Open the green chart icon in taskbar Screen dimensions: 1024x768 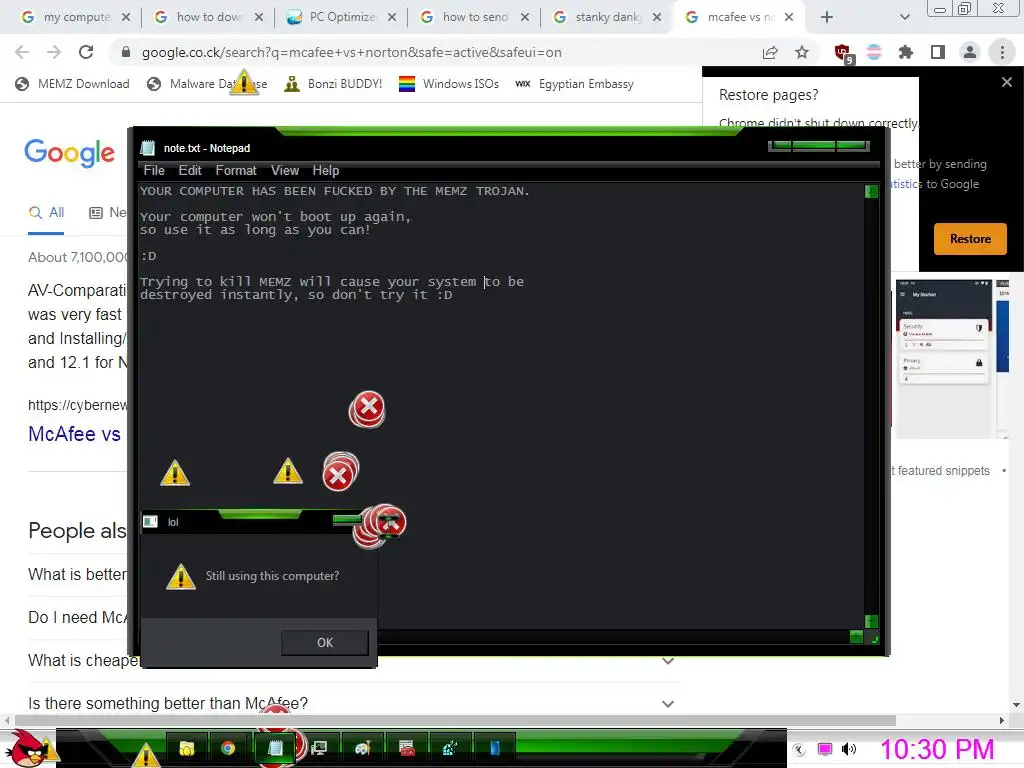pos(450,748)
